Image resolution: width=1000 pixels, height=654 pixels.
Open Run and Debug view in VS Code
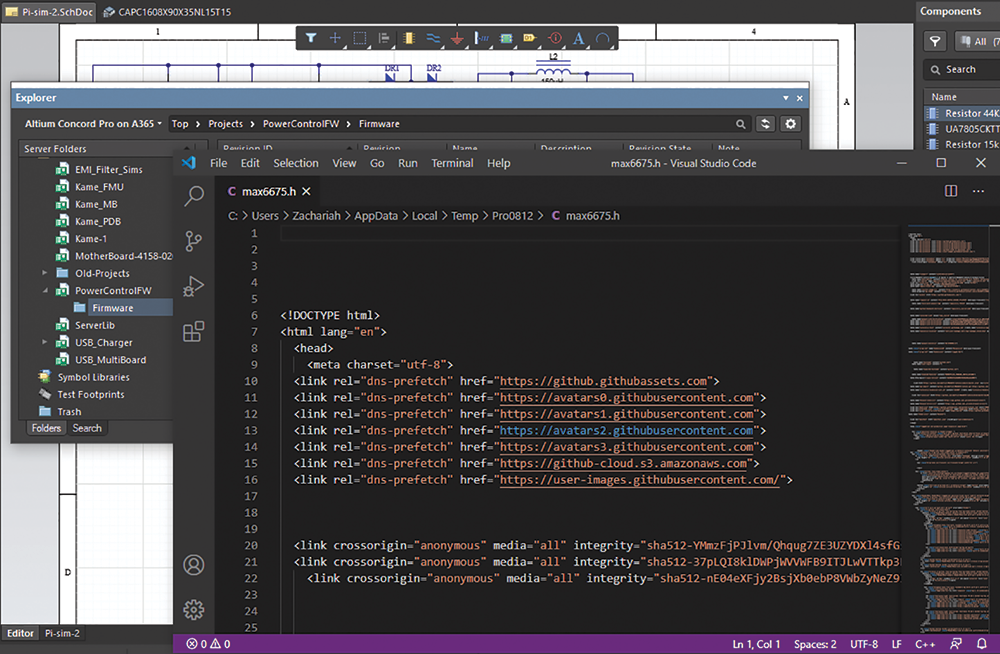coord(194,286)
